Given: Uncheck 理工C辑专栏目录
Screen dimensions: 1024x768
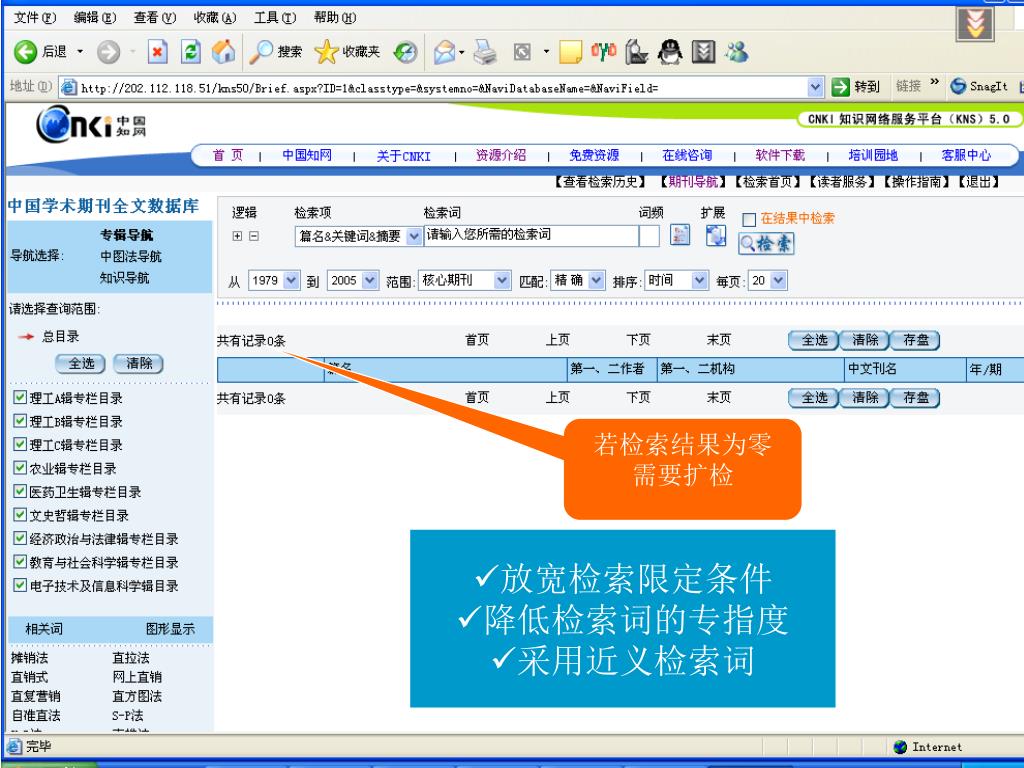Looking at the screenshot, I should click(x=20, y=444).
